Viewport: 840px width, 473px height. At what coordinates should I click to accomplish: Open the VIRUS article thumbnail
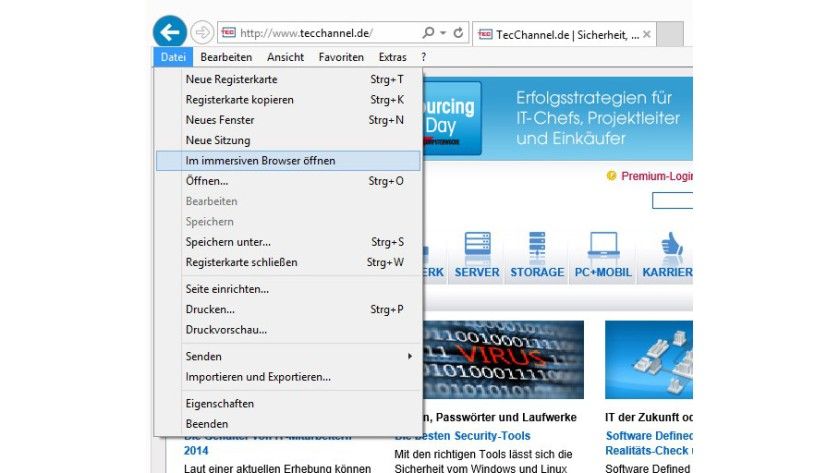[x=503, y=359]
